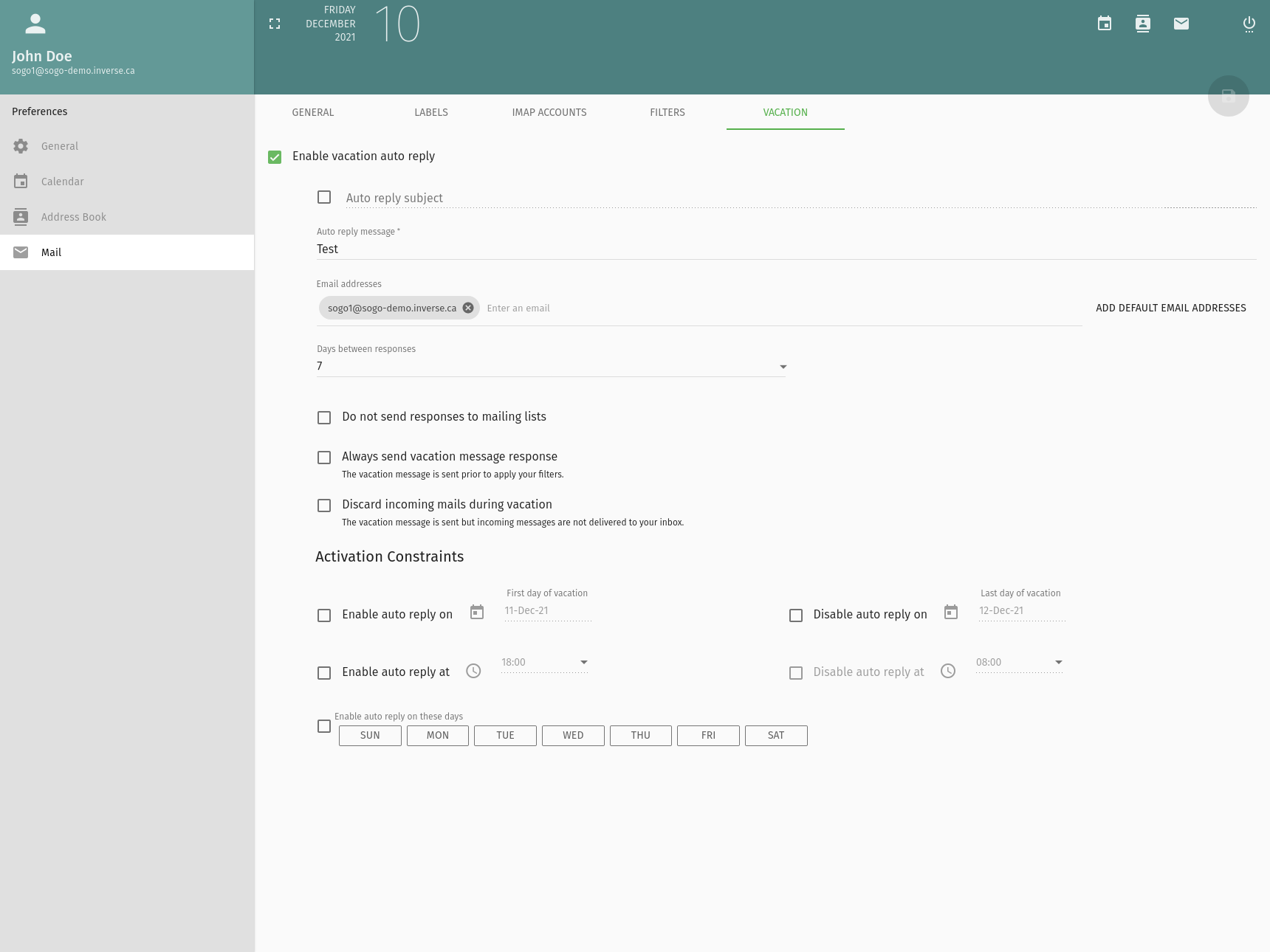Open the 08:00 disable time dropdown
This screenshot has width=1270, height=952.
pos(1019,662)
